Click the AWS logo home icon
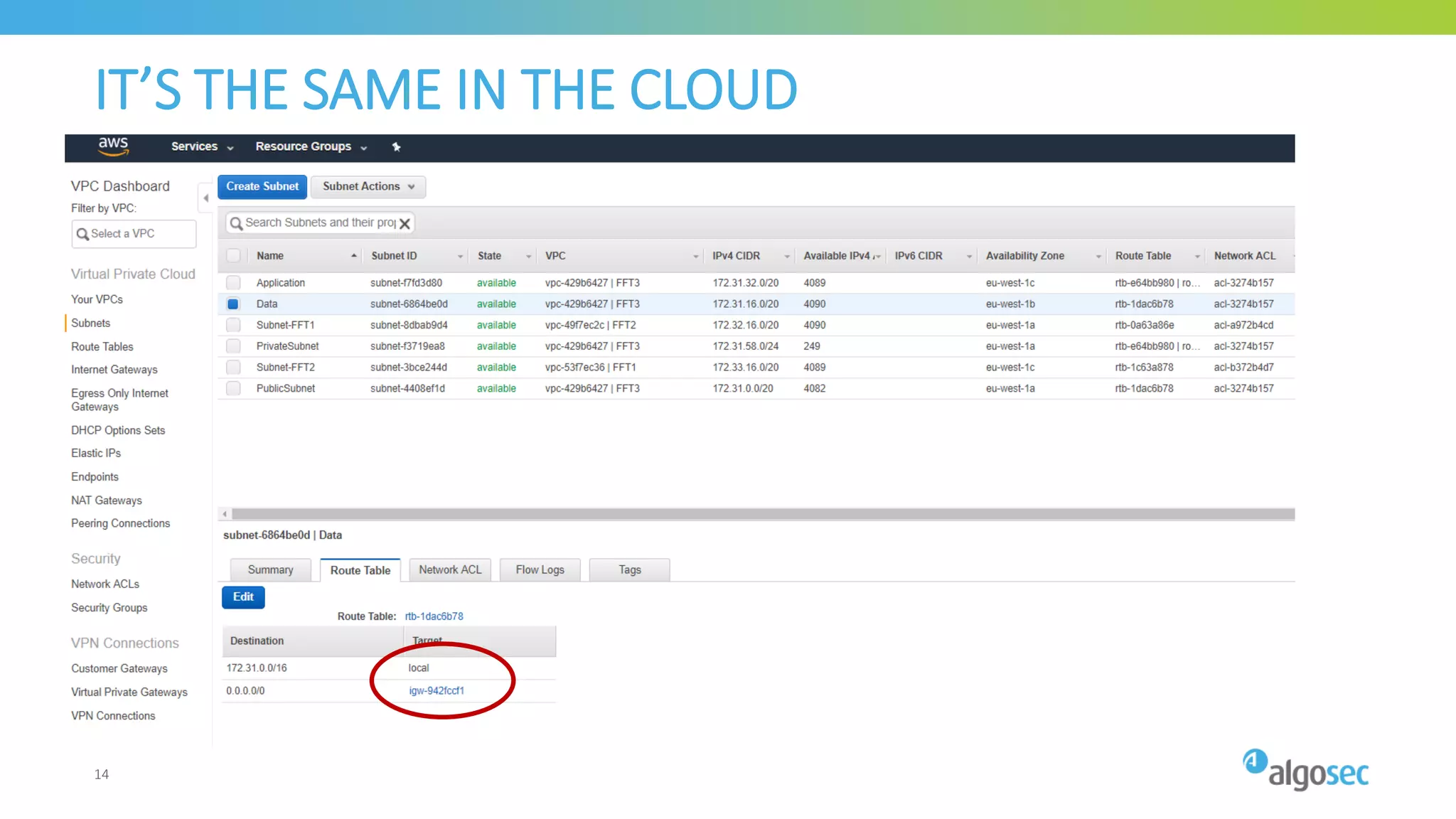This screenshot has width=1456, height=819. [x=113, y=146]
